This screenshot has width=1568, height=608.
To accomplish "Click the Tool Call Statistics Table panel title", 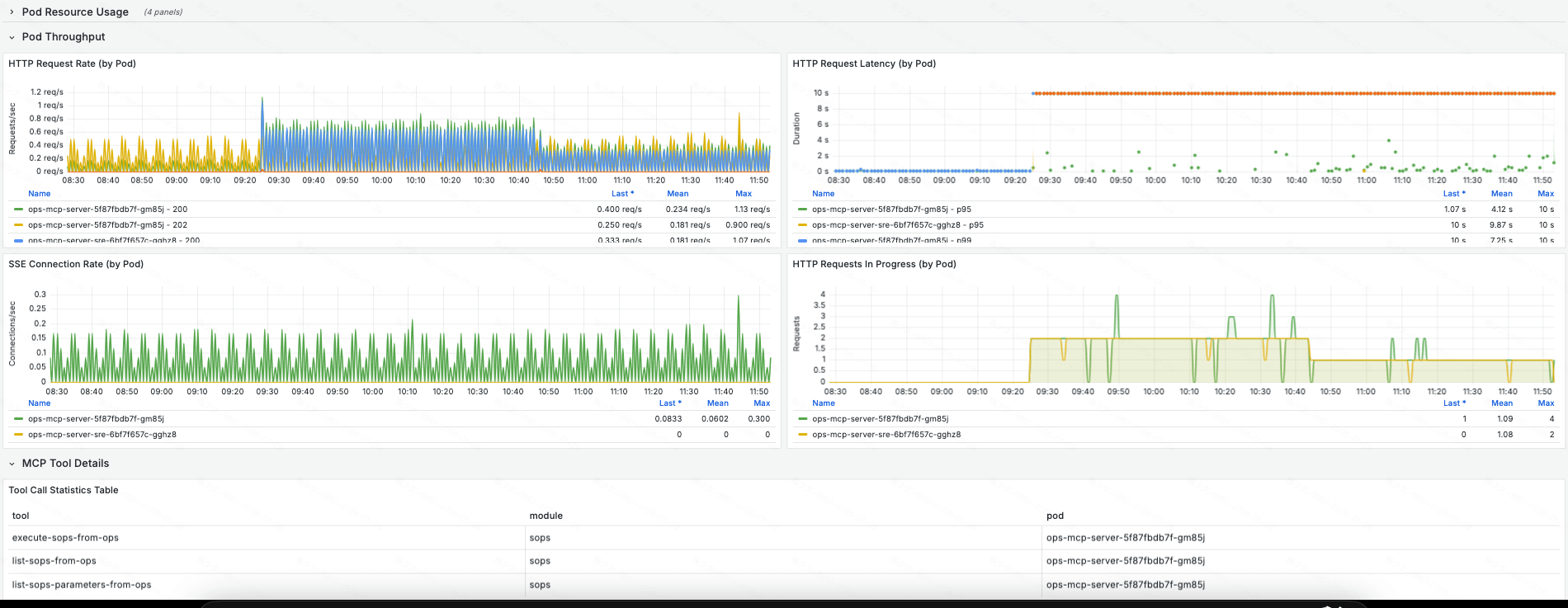I will click(64, 490).
